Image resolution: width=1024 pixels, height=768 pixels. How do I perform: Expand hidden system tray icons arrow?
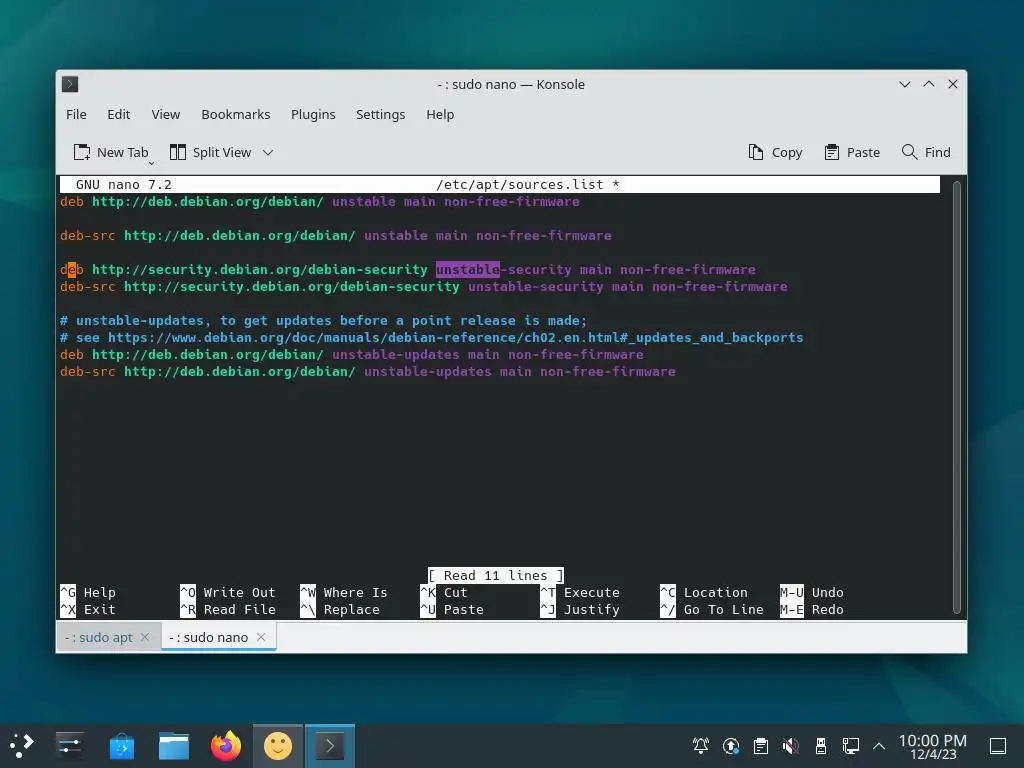pos(879,746)
